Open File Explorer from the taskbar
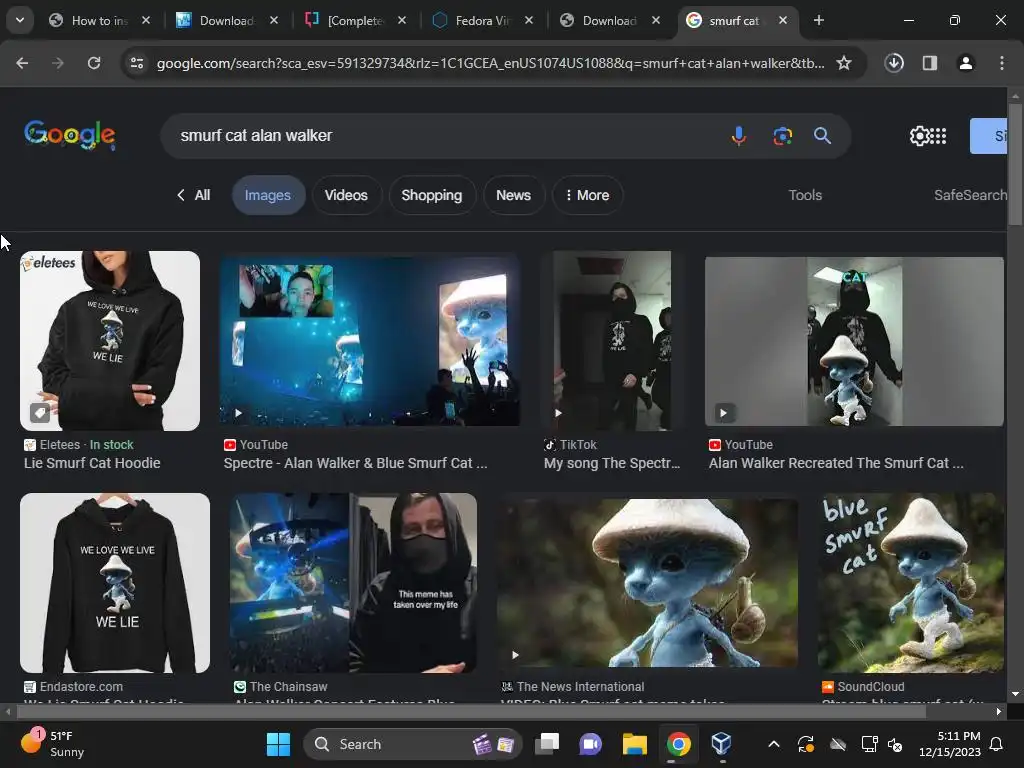The height and width of the screenshot is (768, 1024). click(635, 744)
